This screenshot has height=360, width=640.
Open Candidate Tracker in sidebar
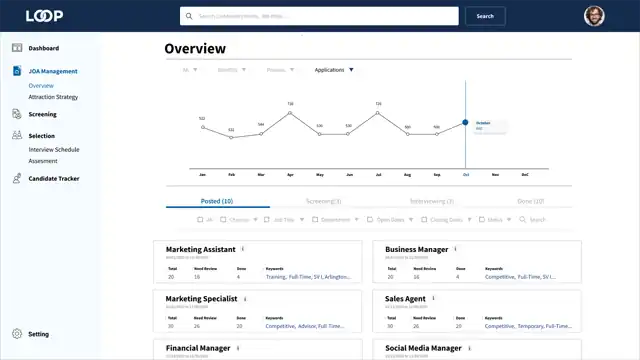(54, 179)
